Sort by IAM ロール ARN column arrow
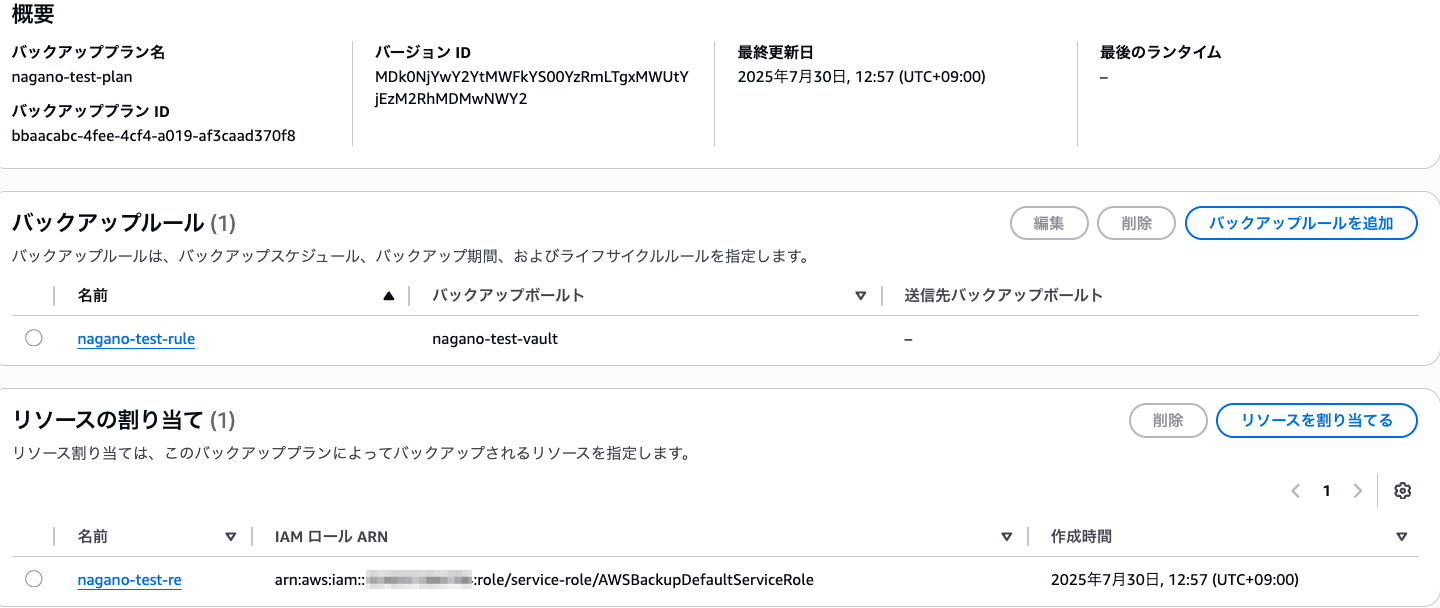 [1007, 537]
